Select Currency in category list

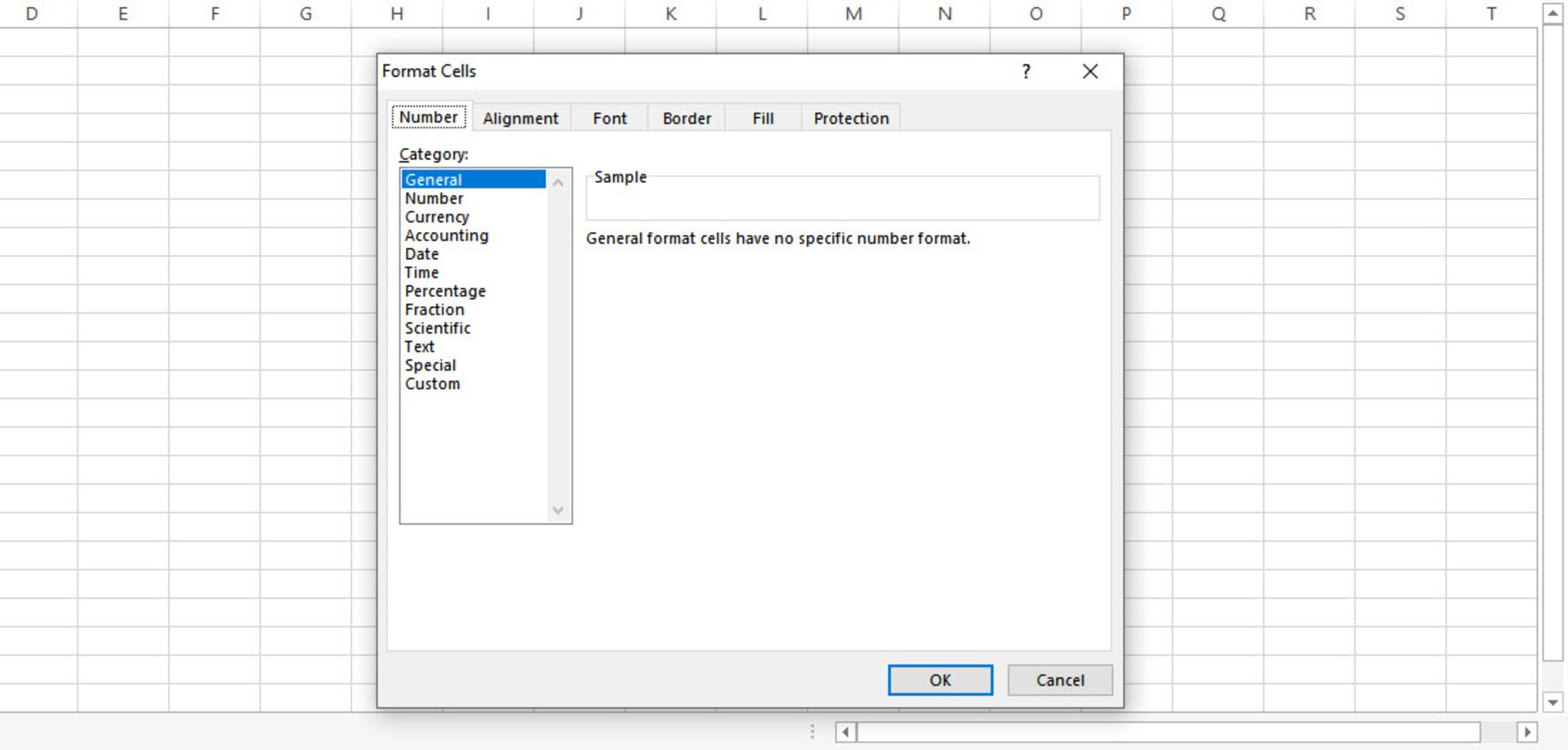(x=437, y=217)
